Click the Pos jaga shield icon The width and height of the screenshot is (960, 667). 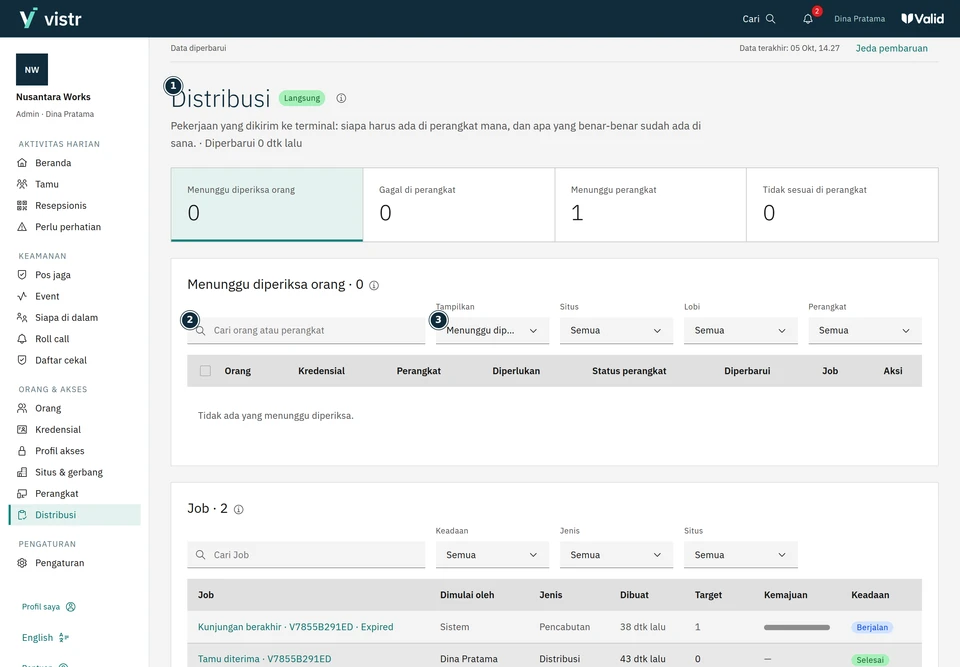22,275
